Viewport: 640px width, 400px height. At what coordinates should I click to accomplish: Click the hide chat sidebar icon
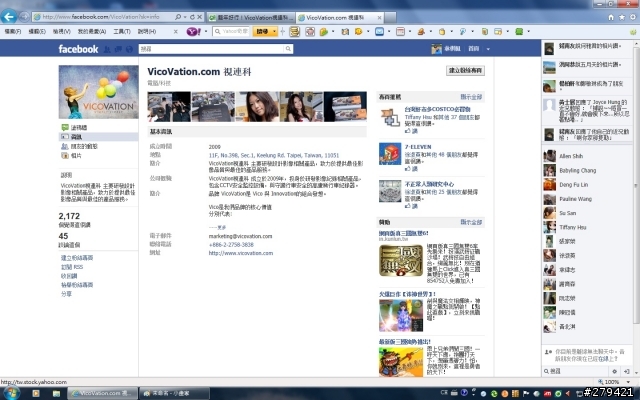pyautogui.click(x=627, y=371)
